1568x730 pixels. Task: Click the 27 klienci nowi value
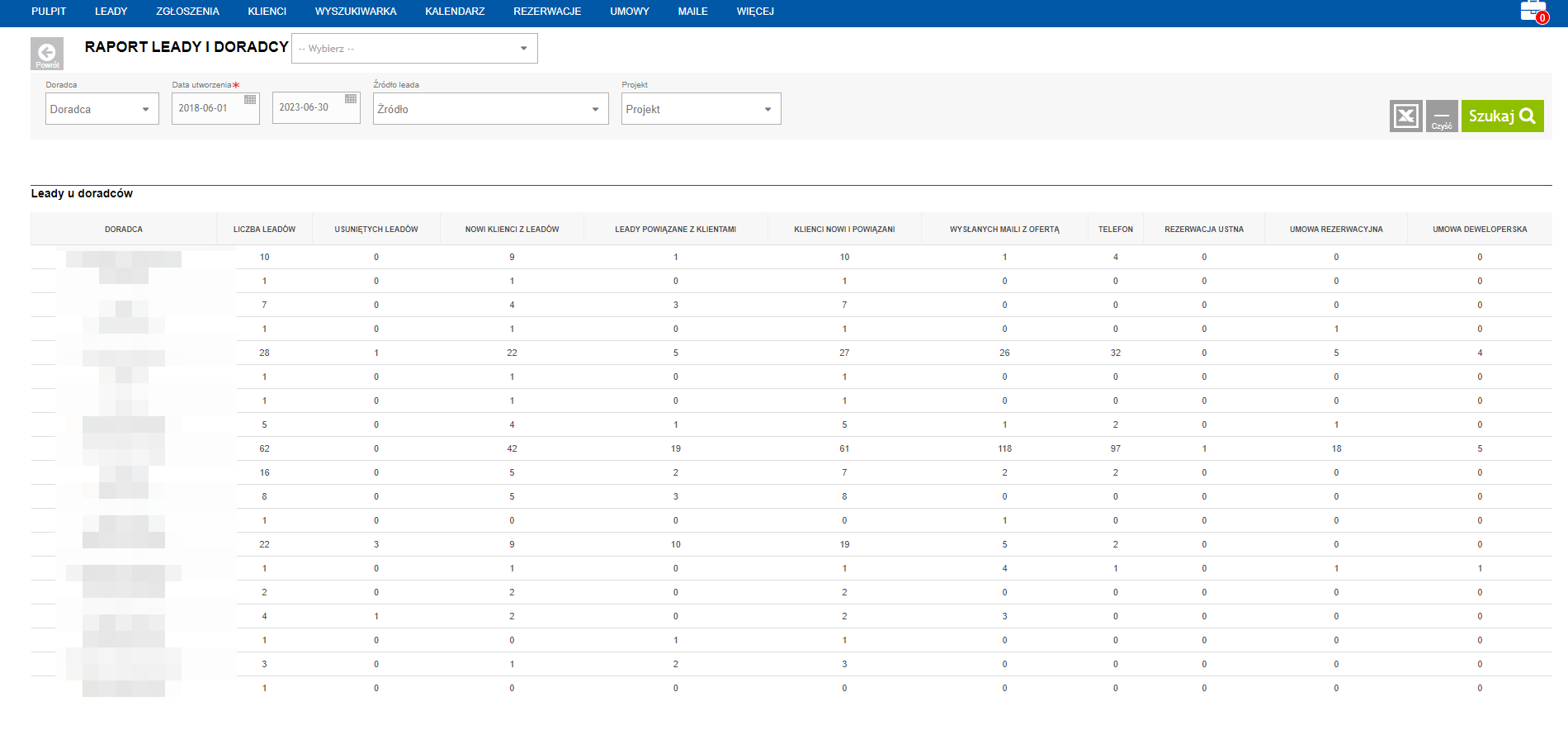(x=844, y=353)
